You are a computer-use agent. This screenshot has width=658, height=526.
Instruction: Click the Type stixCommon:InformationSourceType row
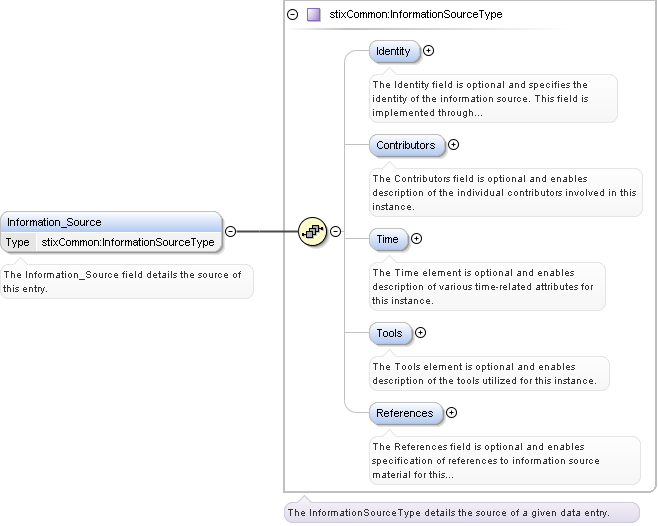pos(110,242)
